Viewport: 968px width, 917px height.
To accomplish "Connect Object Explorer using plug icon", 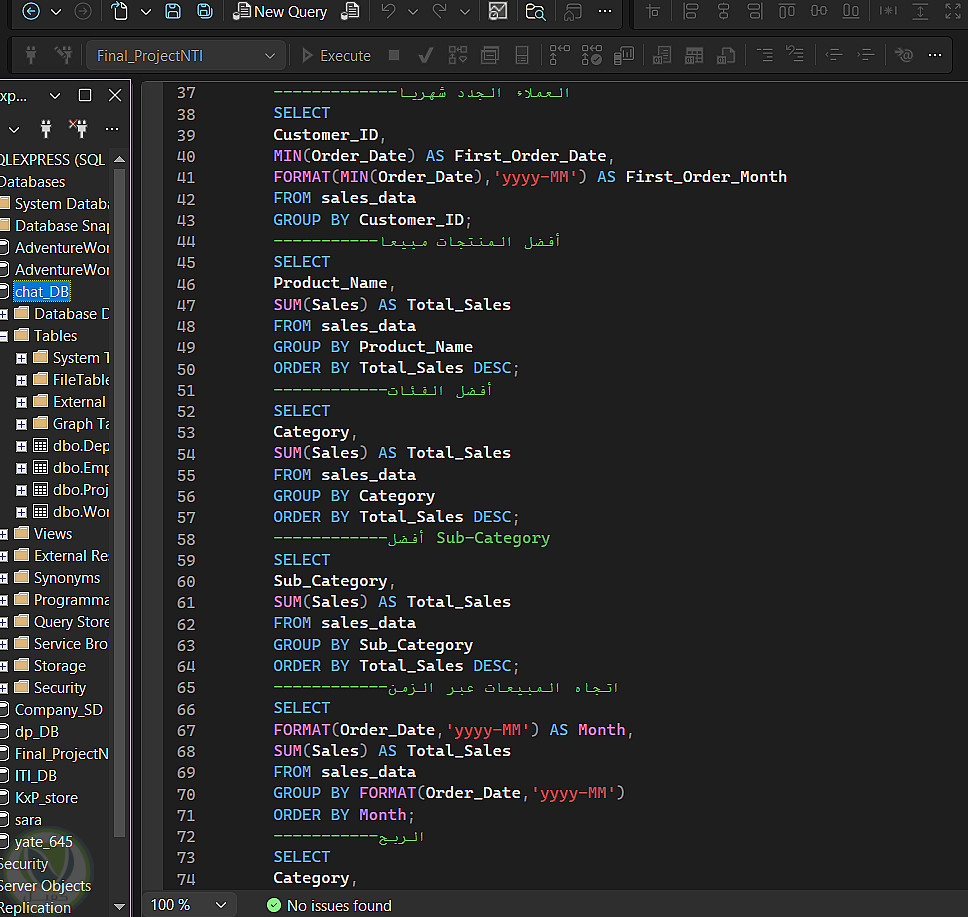I will tap(44, 129).
